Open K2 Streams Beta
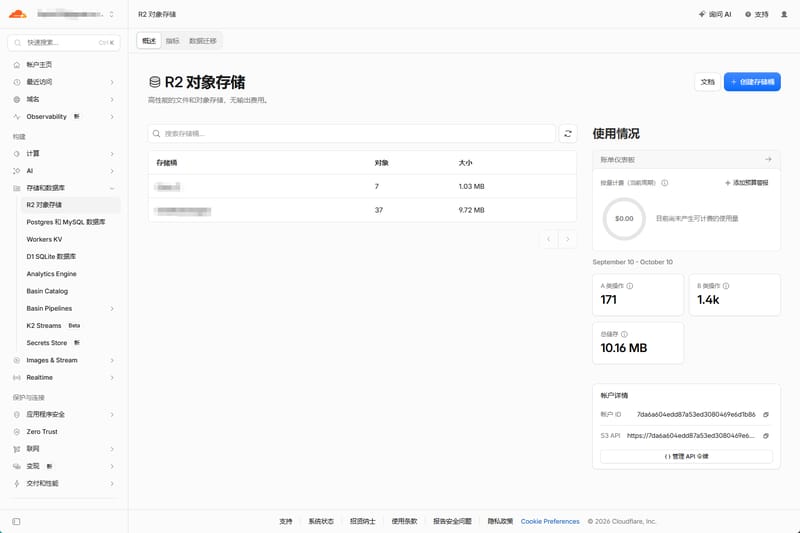 53,325
